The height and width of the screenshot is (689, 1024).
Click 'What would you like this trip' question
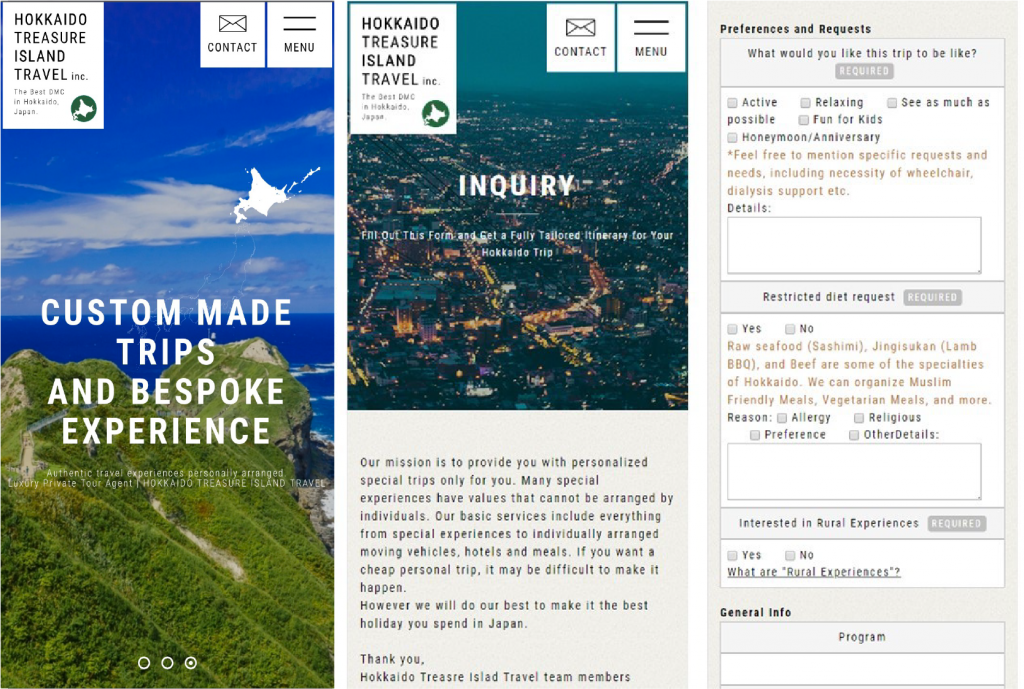pos(862,54)
